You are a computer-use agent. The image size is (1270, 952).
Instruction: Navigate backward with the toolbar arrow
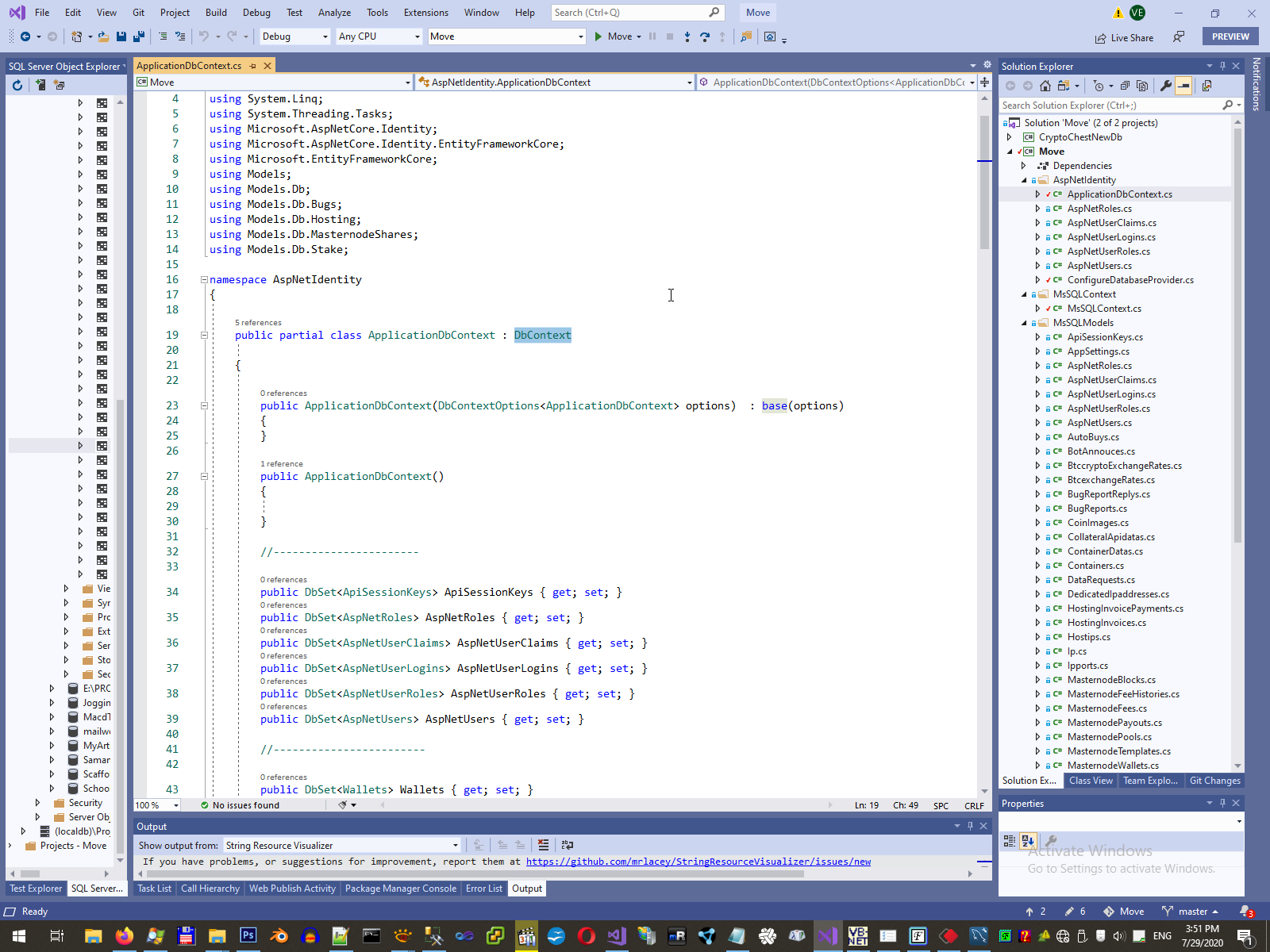(25, 36)
